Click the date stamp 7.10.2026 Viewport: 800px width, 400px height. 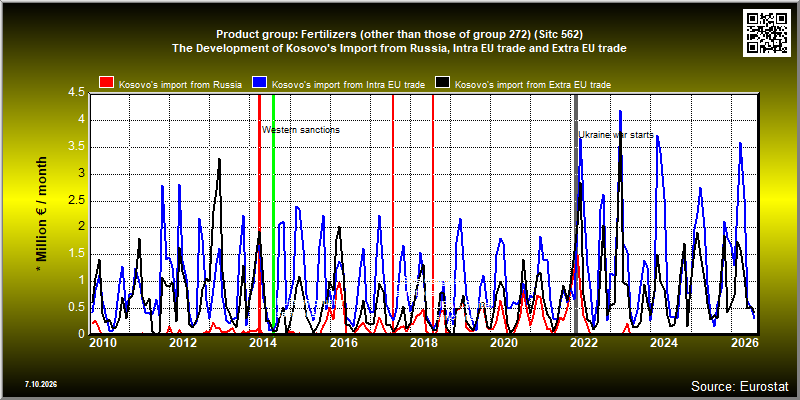click(x=40, y=384)
